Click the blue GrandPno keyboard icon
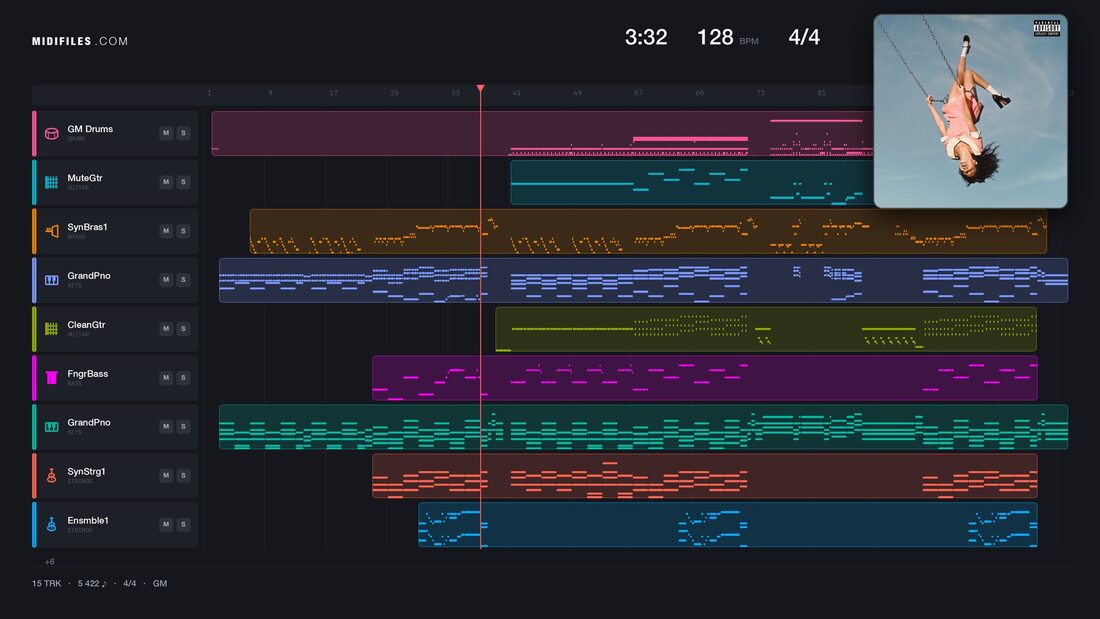The image size is (1100, 619). pos(51,280)
